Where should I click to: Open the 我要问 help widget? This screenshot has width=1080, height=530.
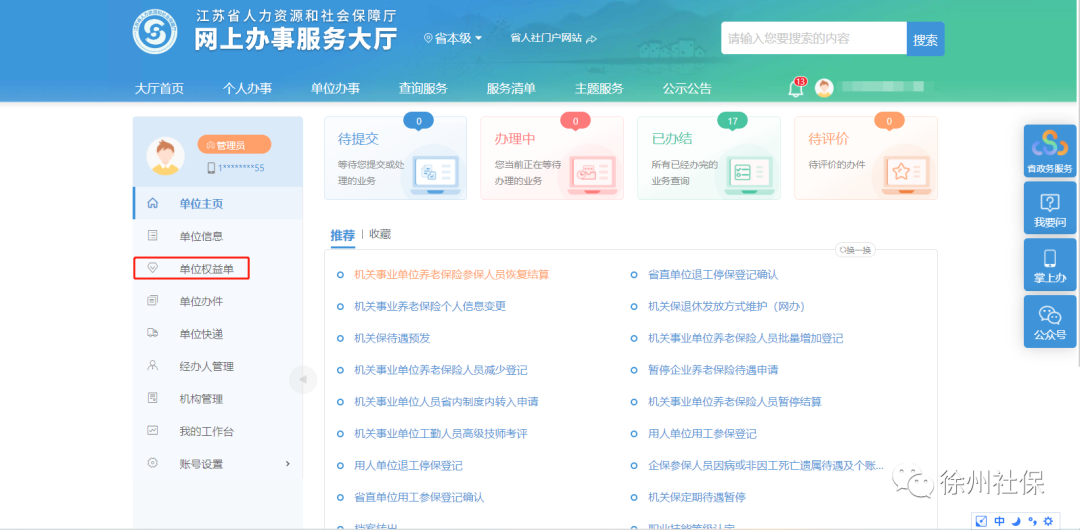[x=1049, y=209]
